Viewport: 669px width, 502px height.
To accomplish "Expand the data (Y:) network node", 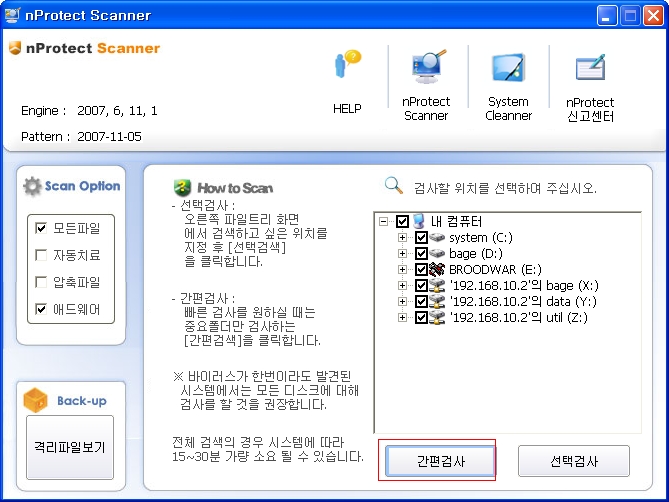I will [402, 301].
